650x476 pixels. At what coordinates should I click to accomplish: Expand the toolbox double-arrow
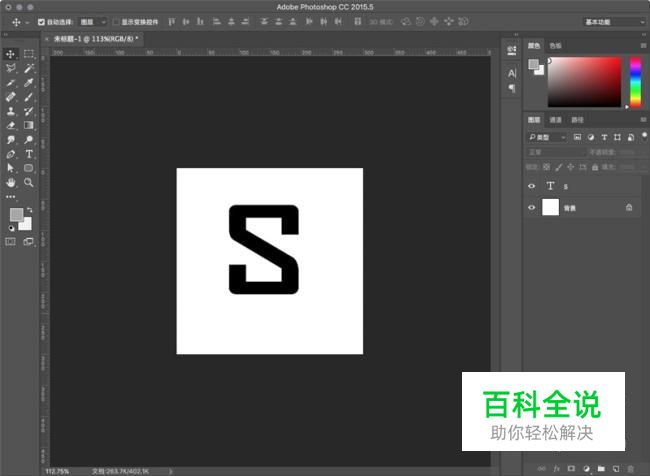[x=6, y=34]
